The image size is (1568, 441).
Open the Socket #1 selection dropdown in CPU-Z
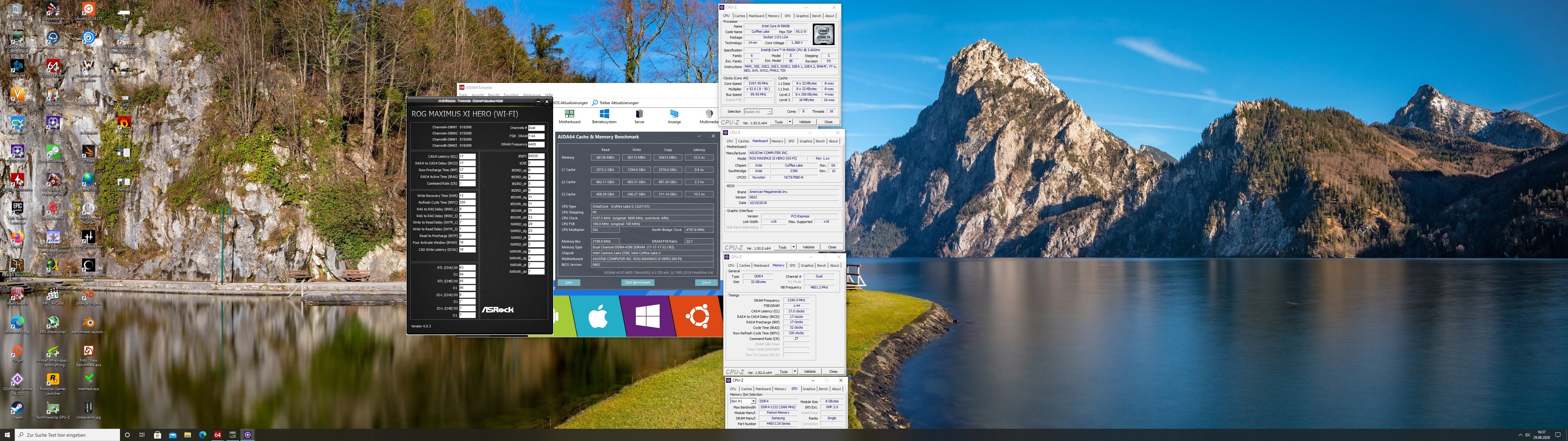(x=758, y=111)
